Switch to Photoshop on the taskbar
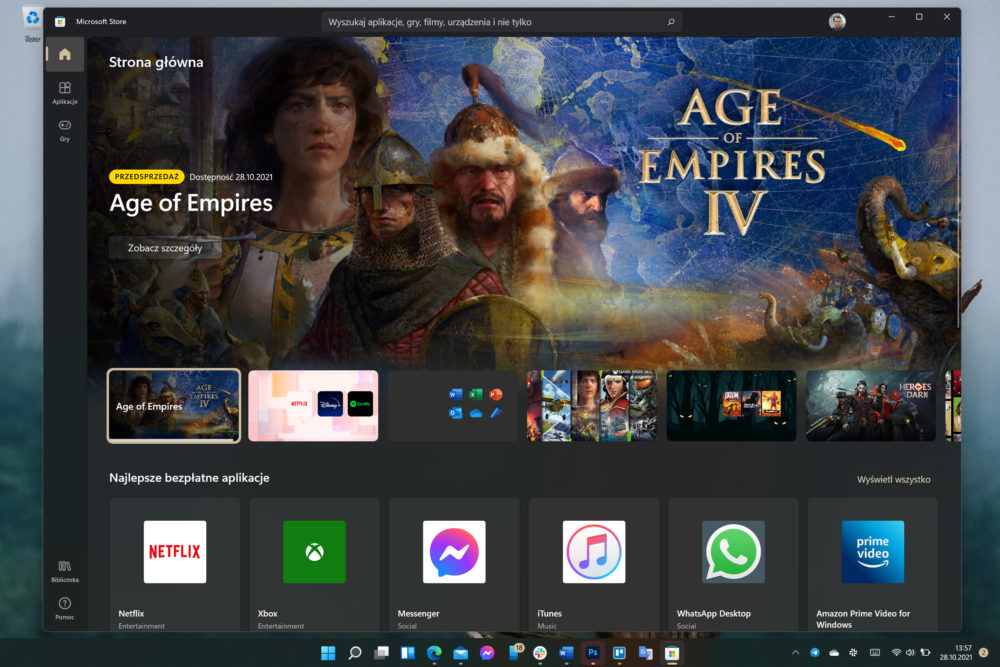 pyautogui.click(x=592, y=653)
